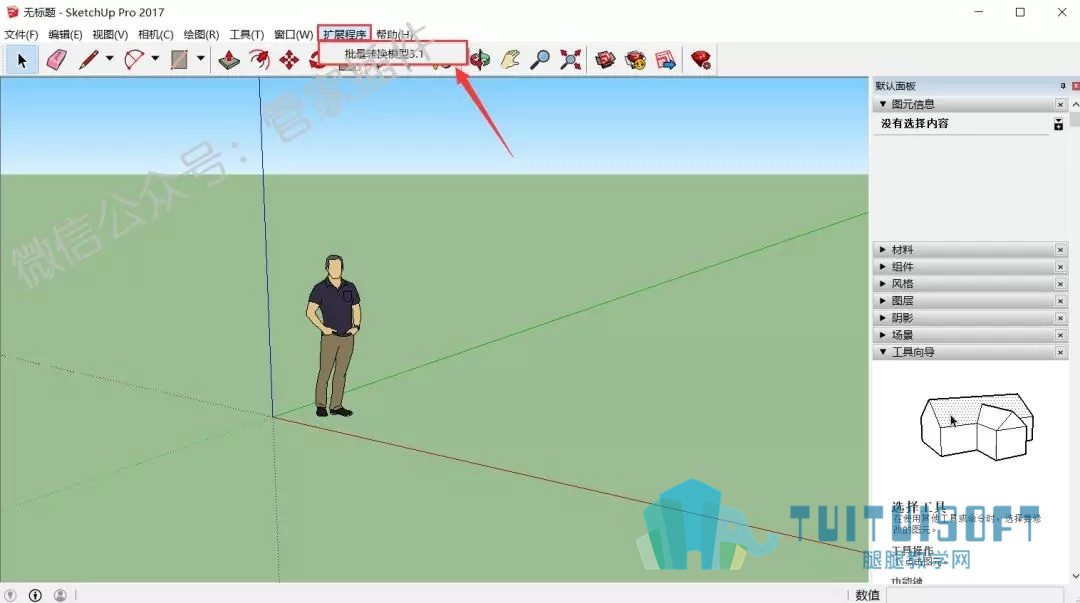The width and height of the screenshot is (1080, 603).
Task: Choose the red Move tool
Action: [x=289, y=60]
